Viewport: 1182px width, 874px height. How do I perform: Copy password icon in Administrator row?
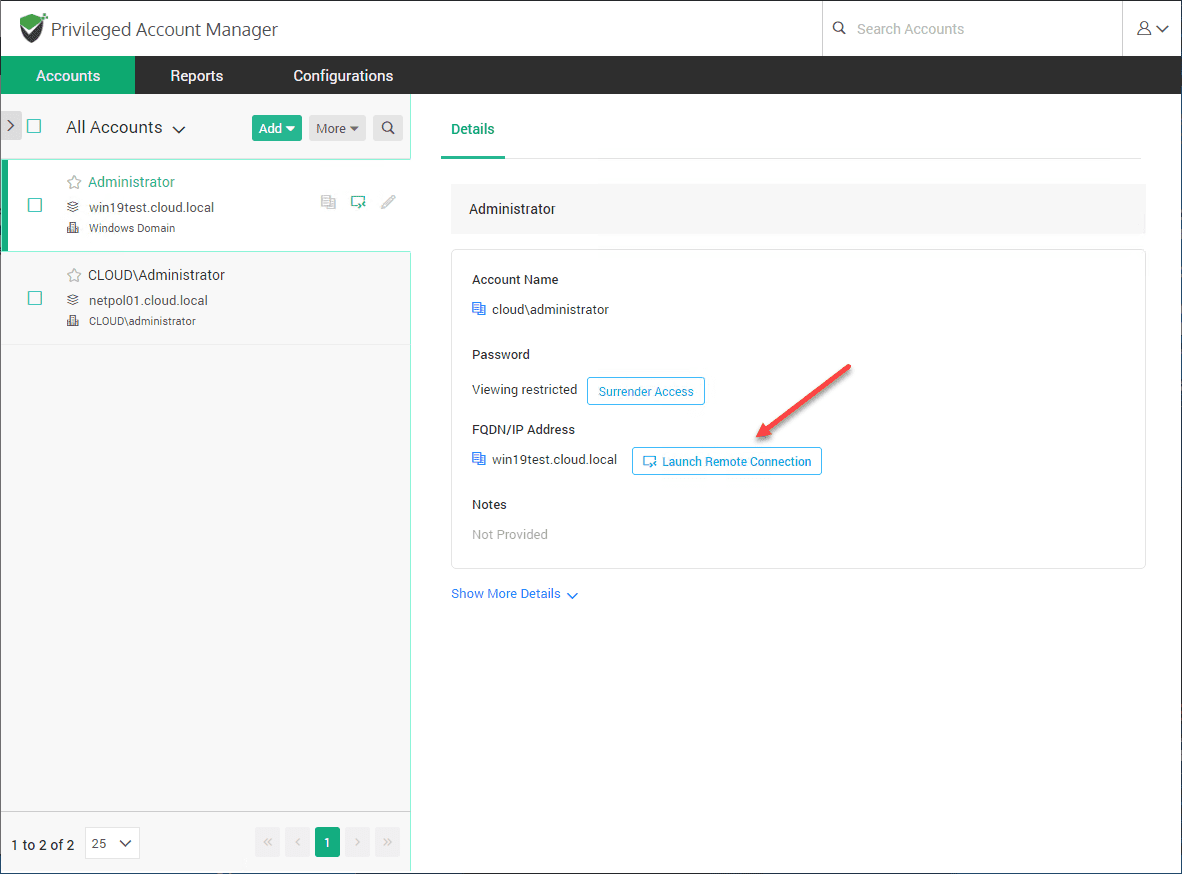[328, 202]
